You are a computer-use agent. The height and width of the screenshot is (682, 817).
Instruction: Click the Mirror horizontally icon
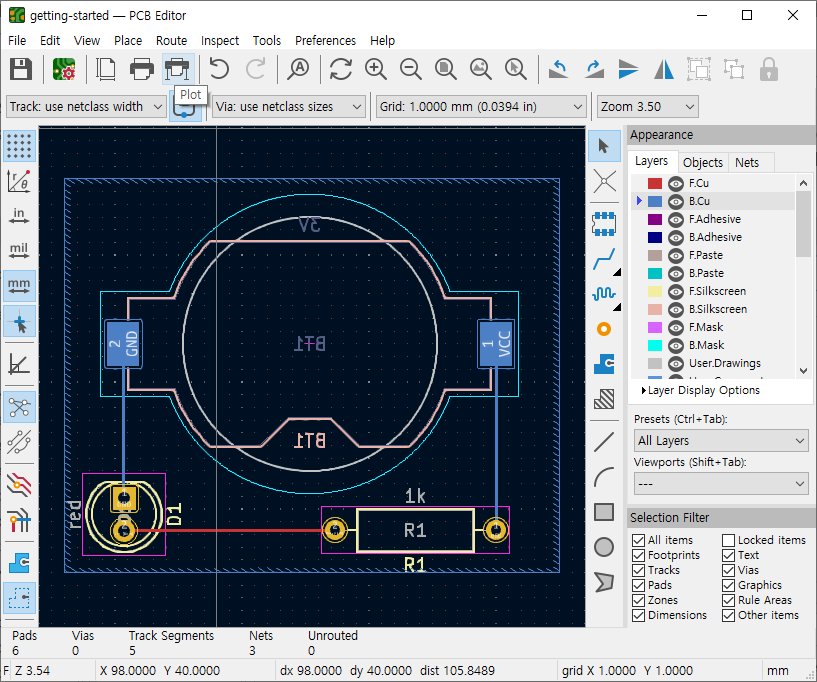[664, 69]
